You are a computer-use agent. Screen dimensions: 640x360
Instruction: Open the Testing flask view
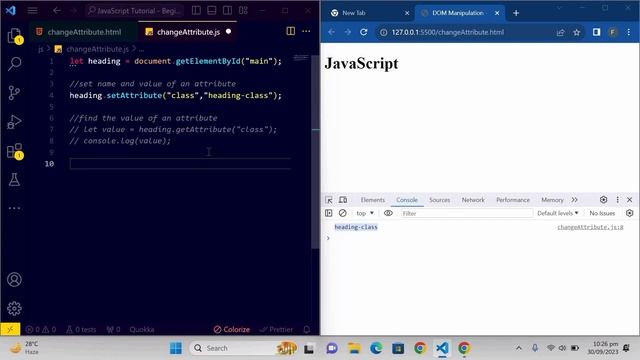[14, 180]
